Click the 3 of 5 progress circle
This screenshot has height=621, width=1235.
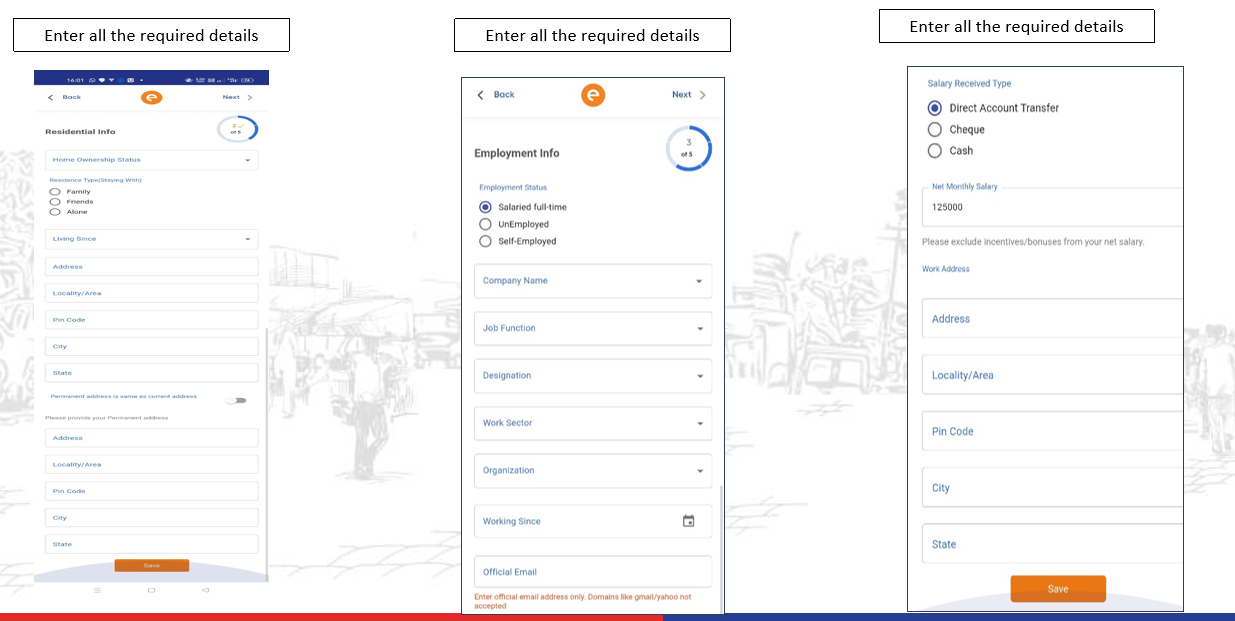[688, 148]
